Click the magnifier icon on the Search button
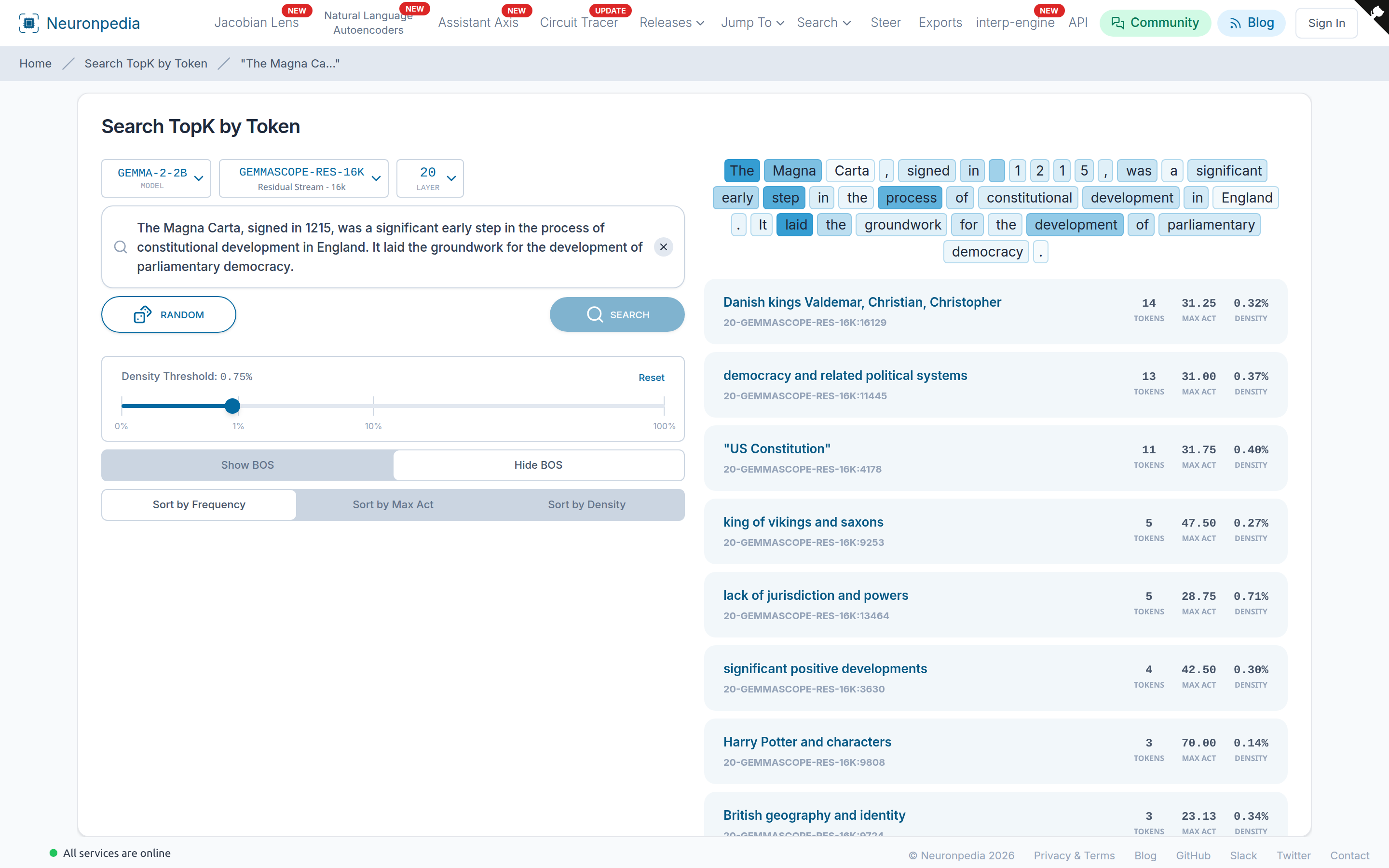The width and height of the screenshot is (1389, 868). tap(595, 314)
